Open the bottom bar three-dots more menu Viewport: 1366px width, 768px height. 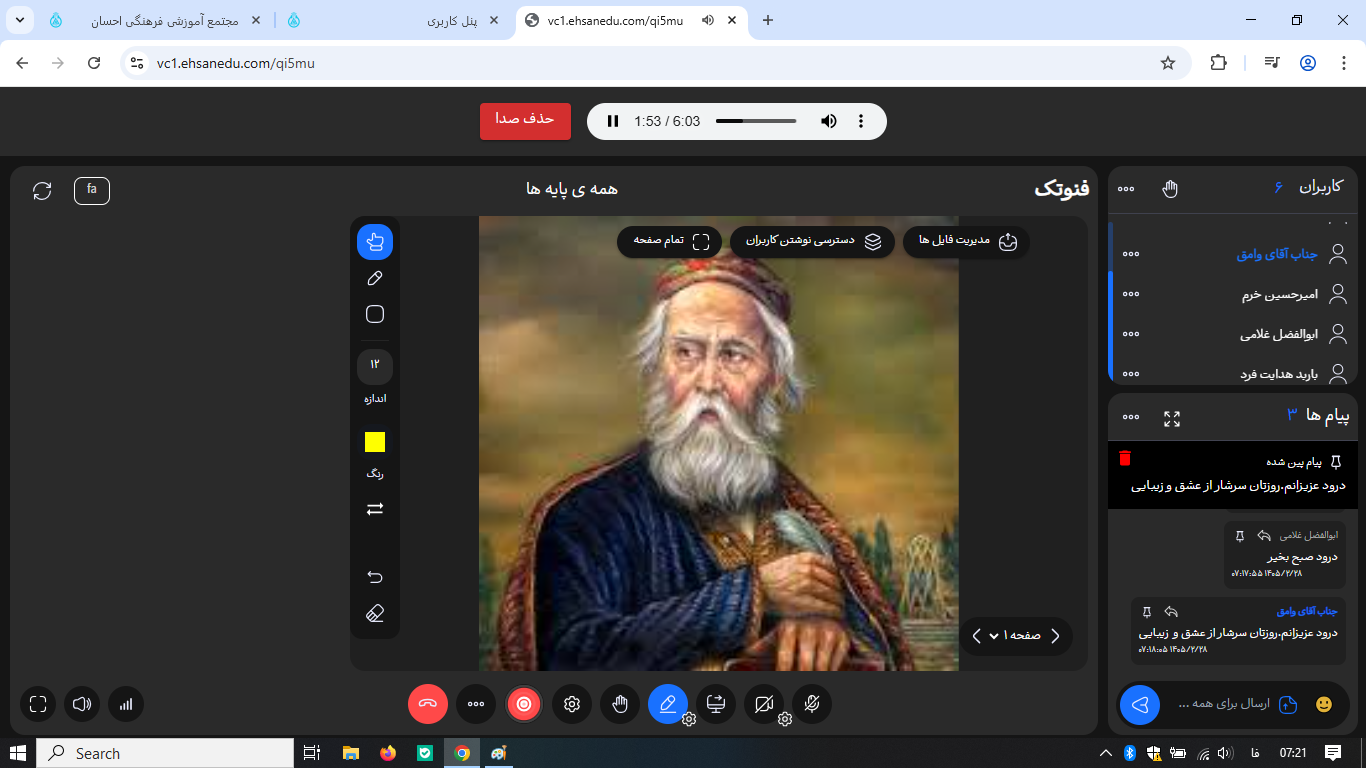[x=476, y=704]
